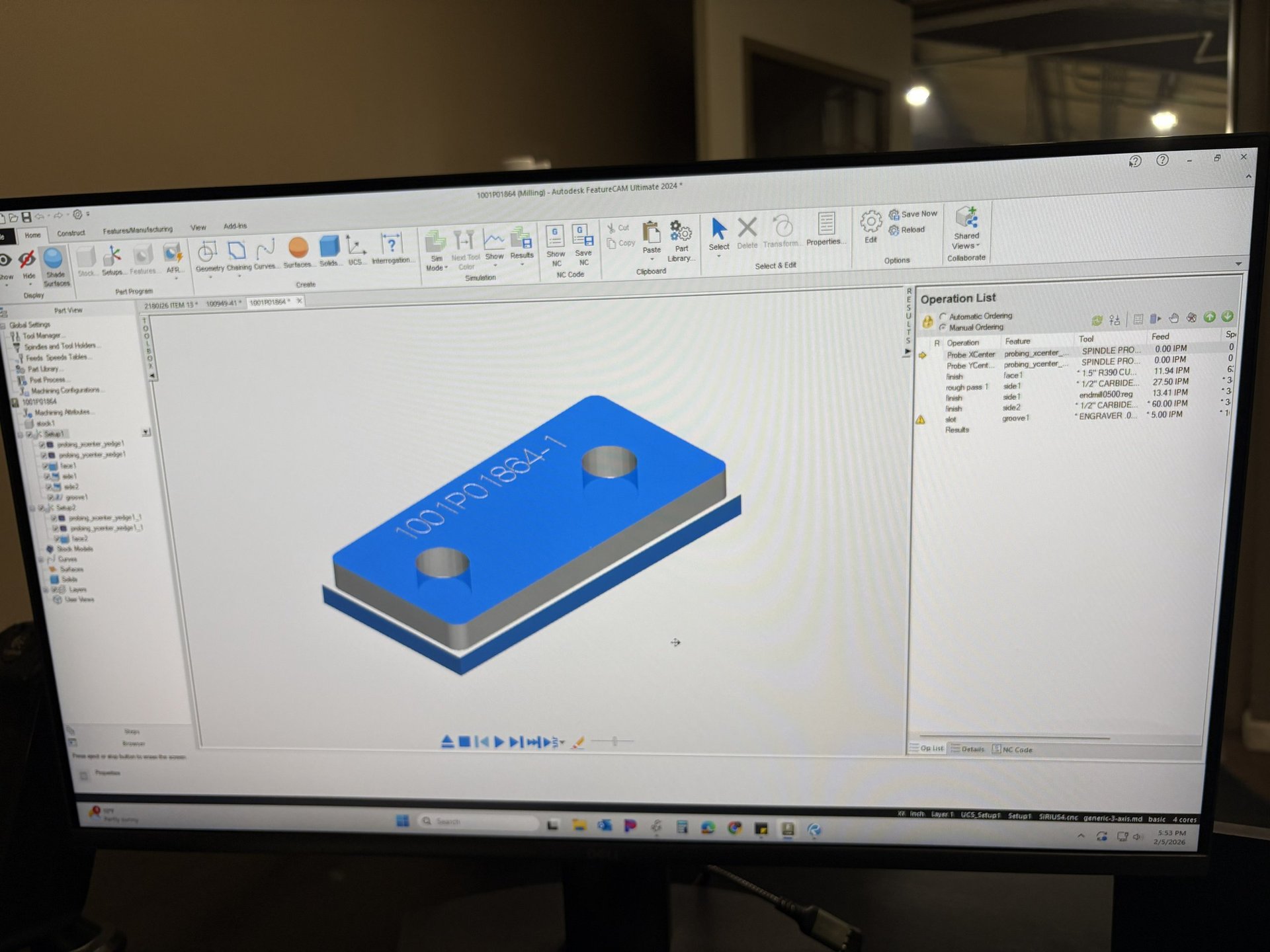Screen dimensions: 1270x952
Task: Expand the Curves tree node
Action: click(x=41, y=560)
